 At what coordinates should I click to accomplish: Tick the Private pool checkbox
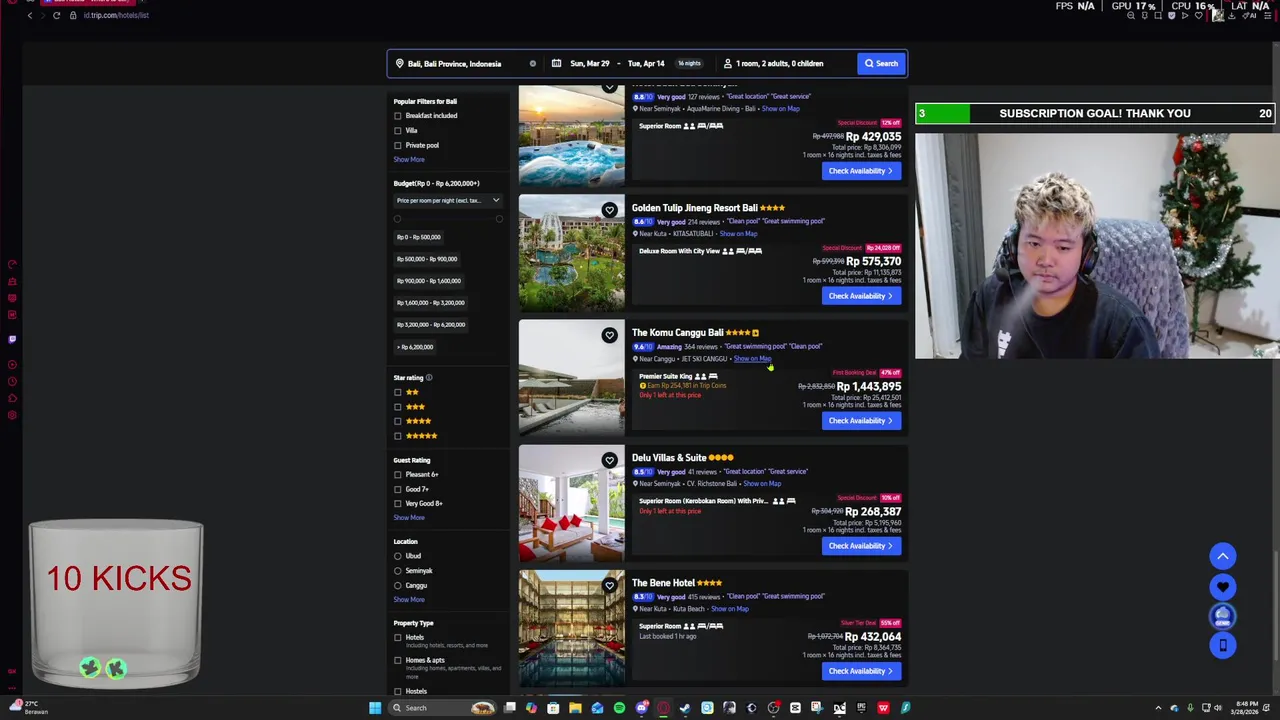coord(398,145)
